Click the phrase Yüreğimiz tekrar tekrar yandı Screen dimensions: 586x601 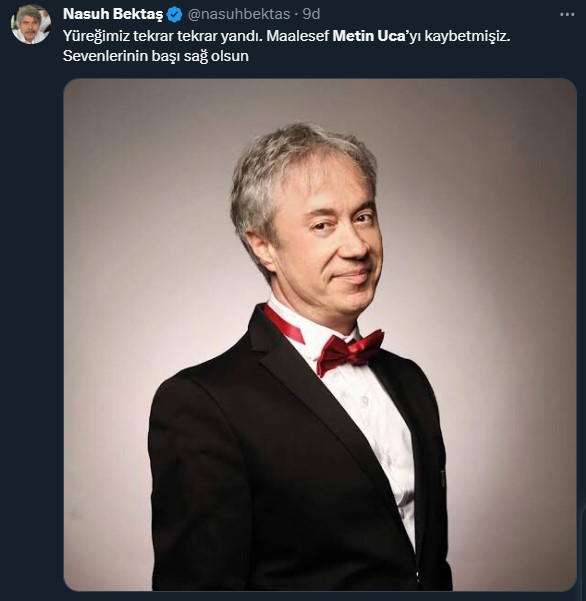(x=163, y=36)
